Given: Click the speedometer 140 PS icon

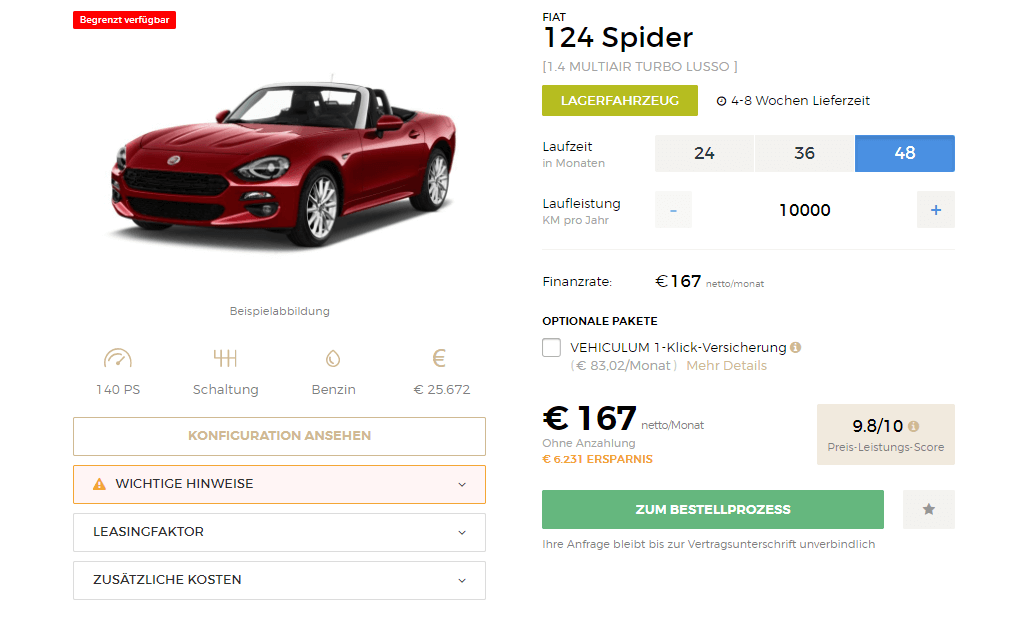Looking at the screenshot, I should 118,358.
